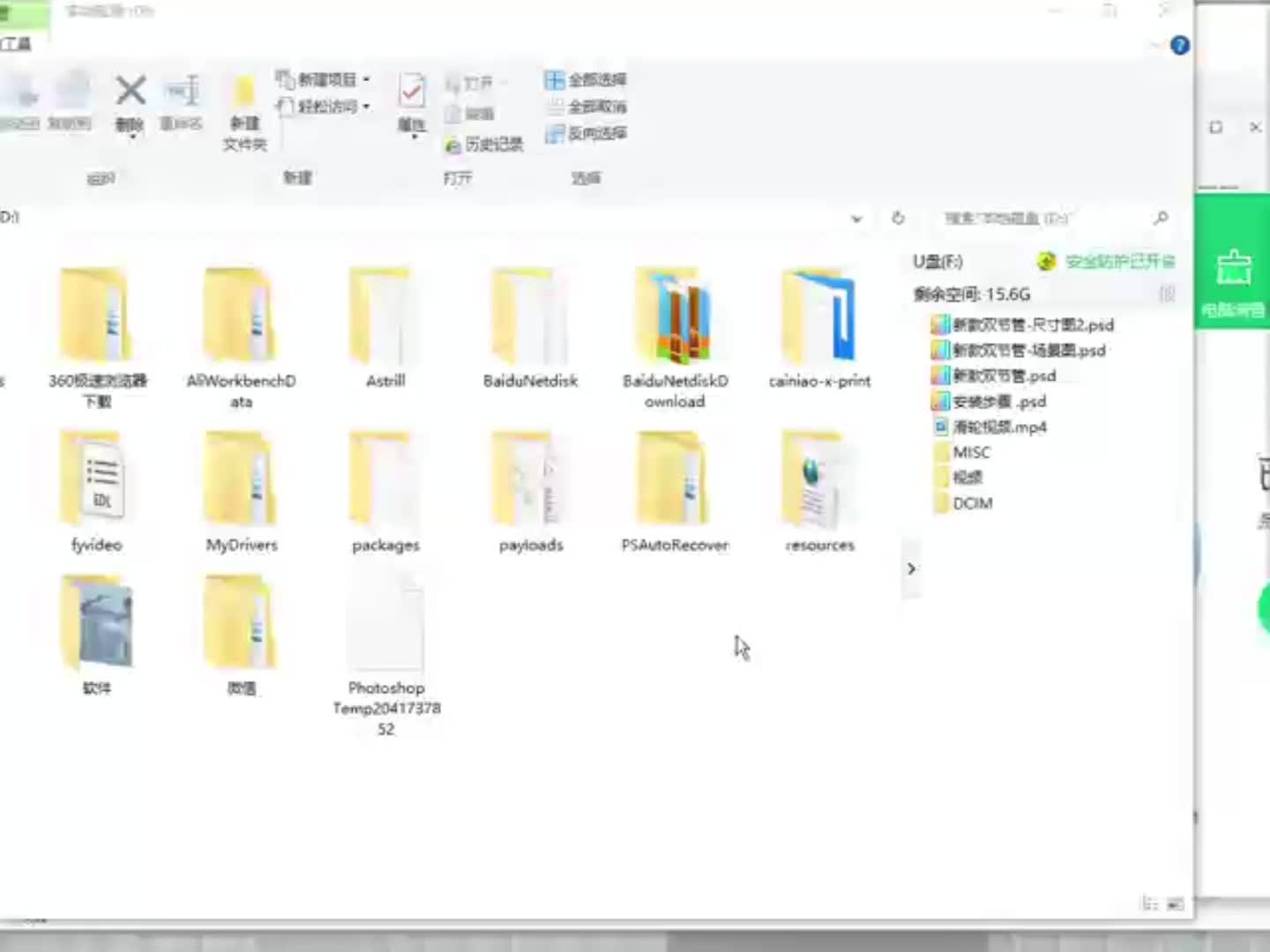Open the MISC folder in the U-disk panel

971,451
